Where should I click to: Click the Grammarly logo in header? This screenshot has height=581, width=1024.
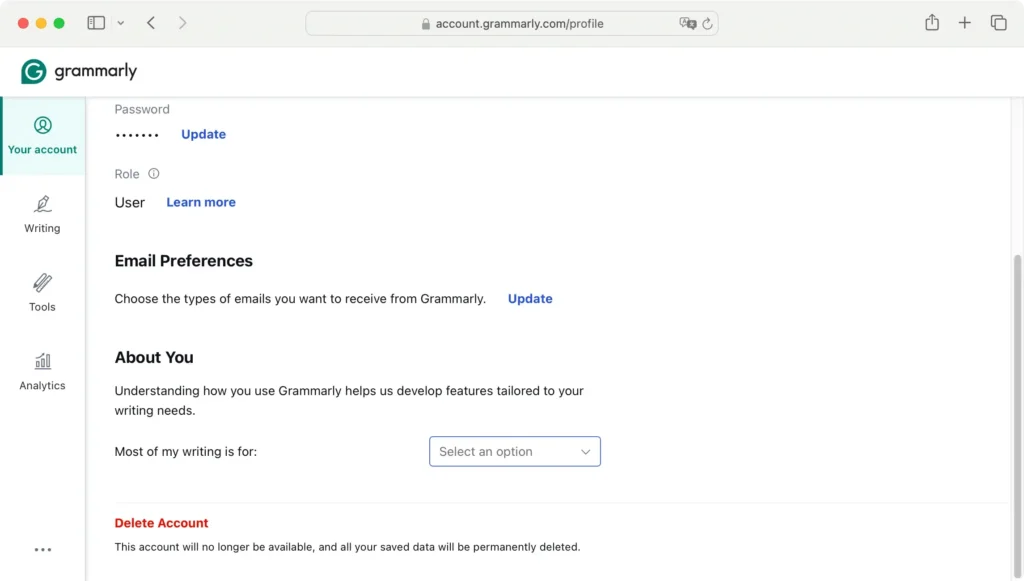pyautogui.click(x=79, y=72)
